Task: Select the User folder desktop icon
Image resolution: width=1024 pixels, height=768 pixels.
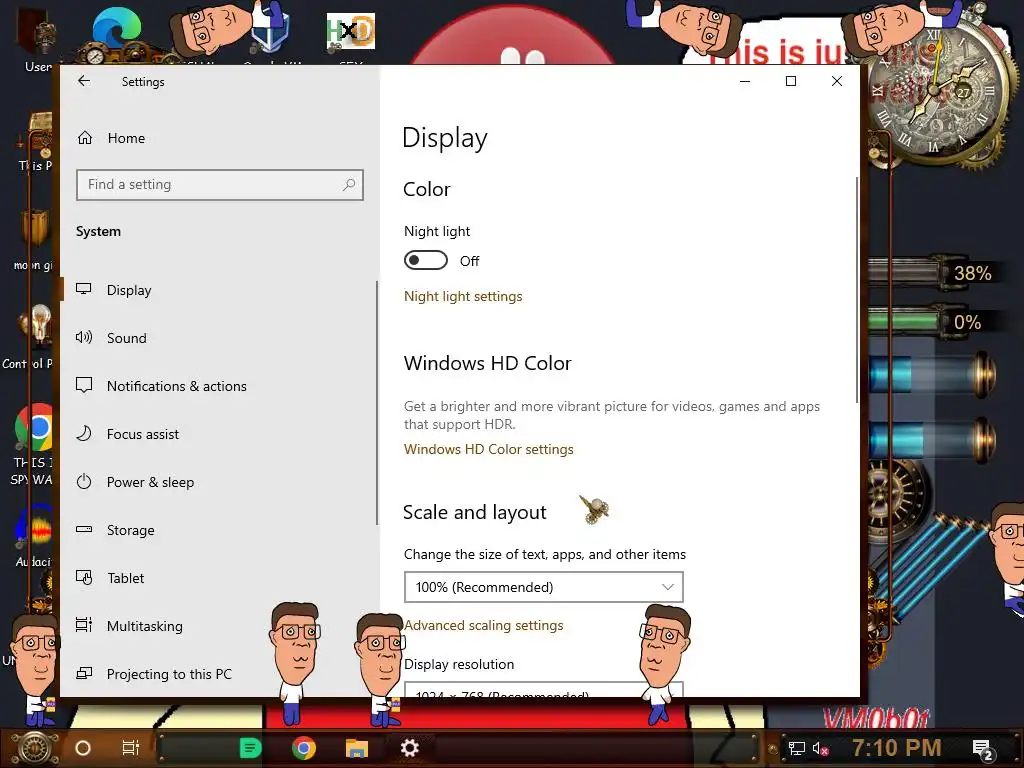Action: tap(38, 39)
